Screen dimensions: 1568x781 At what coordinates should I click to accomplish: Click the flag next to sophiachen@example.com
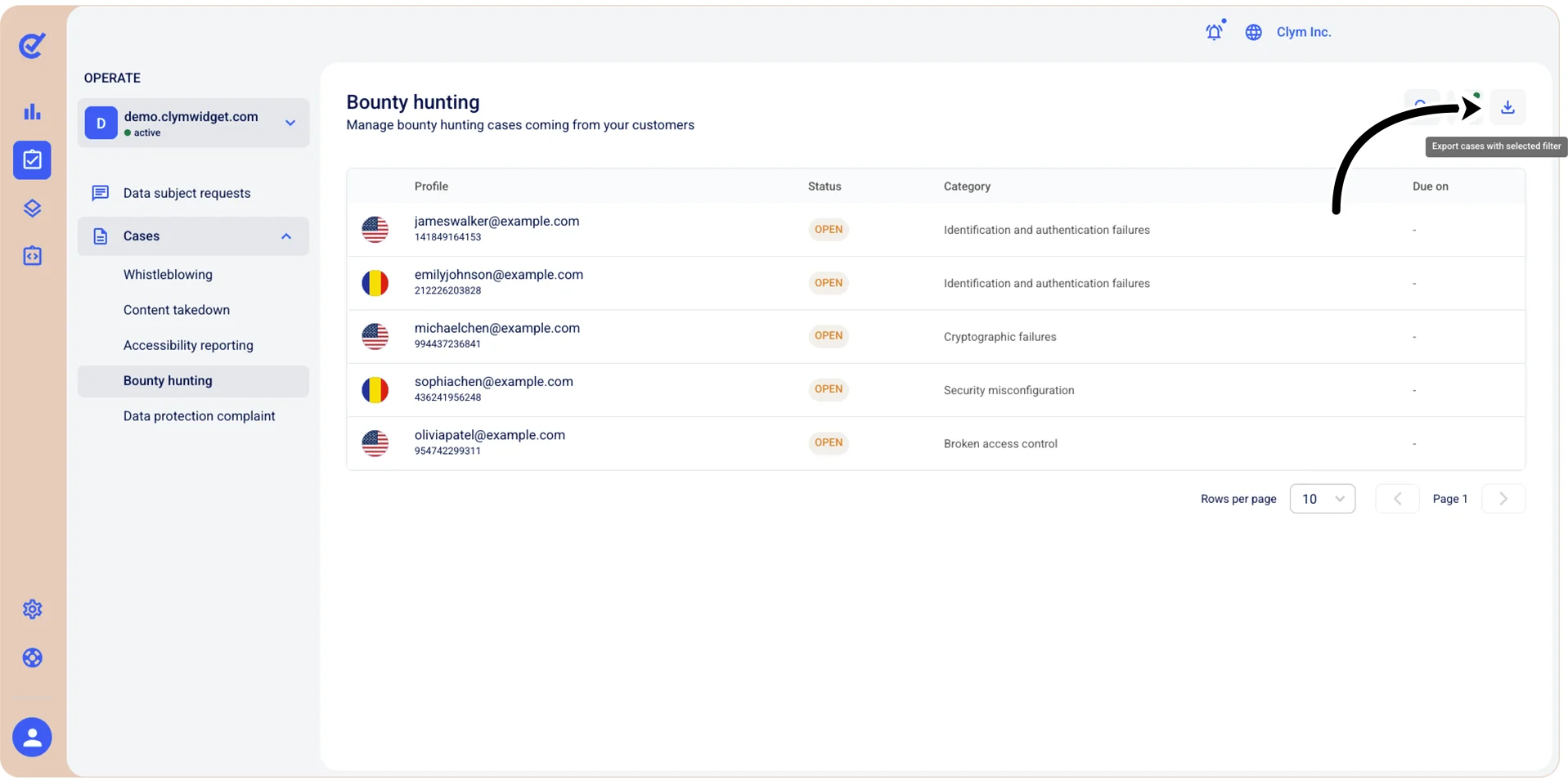375,389
